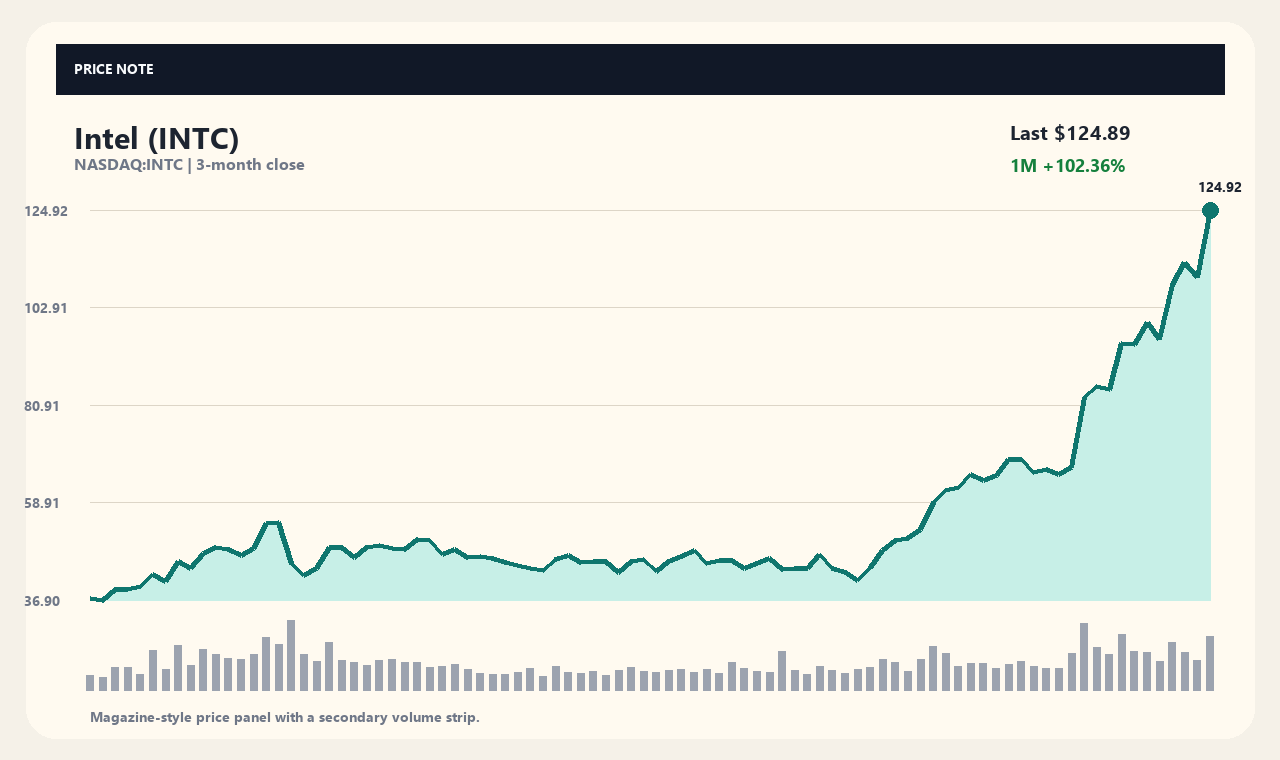
Task: Click the end-of-line price marker dot
Action: click(1210, 210)
